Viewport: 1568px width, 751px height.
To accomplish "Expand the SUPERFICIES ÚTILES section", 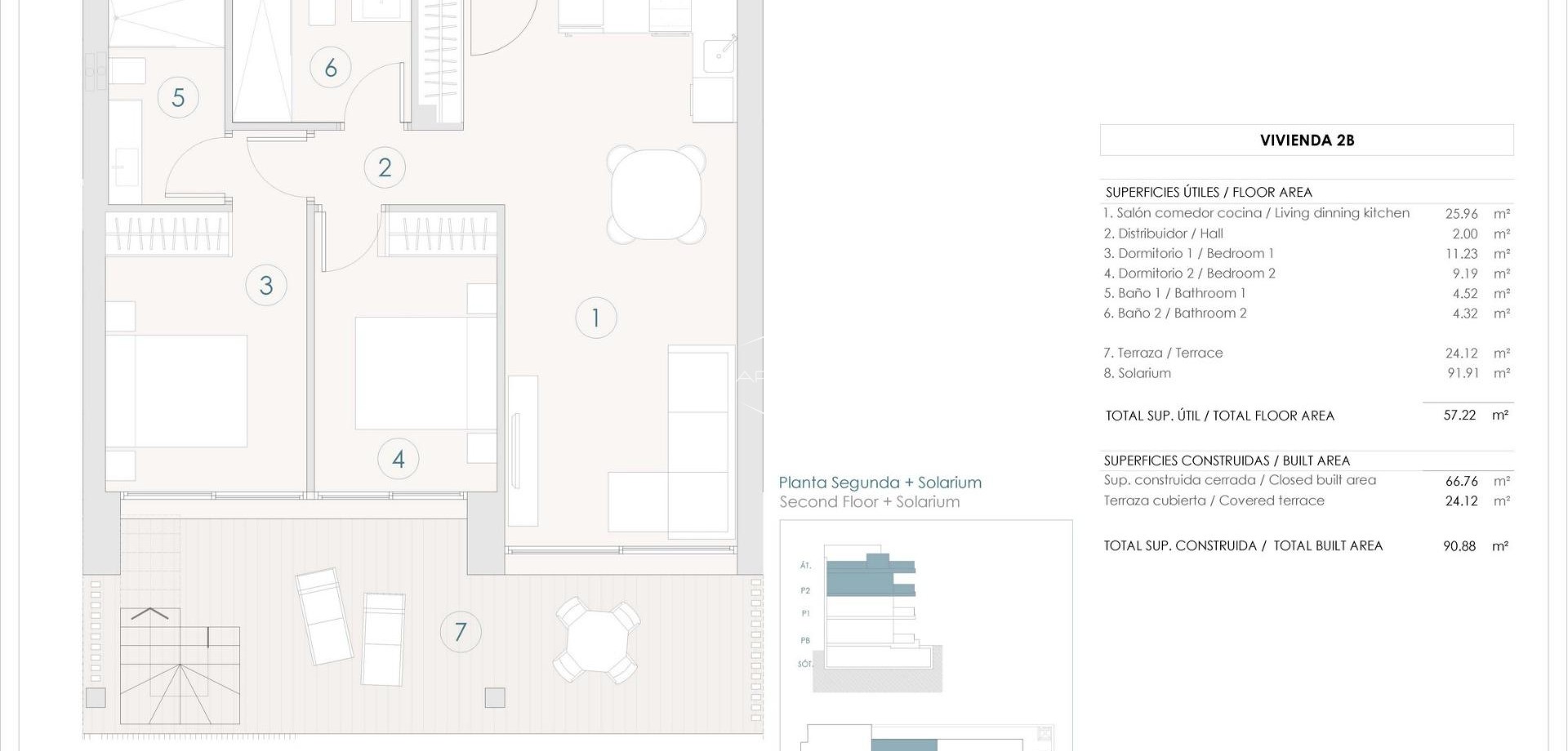I will tap(1209, 192).
